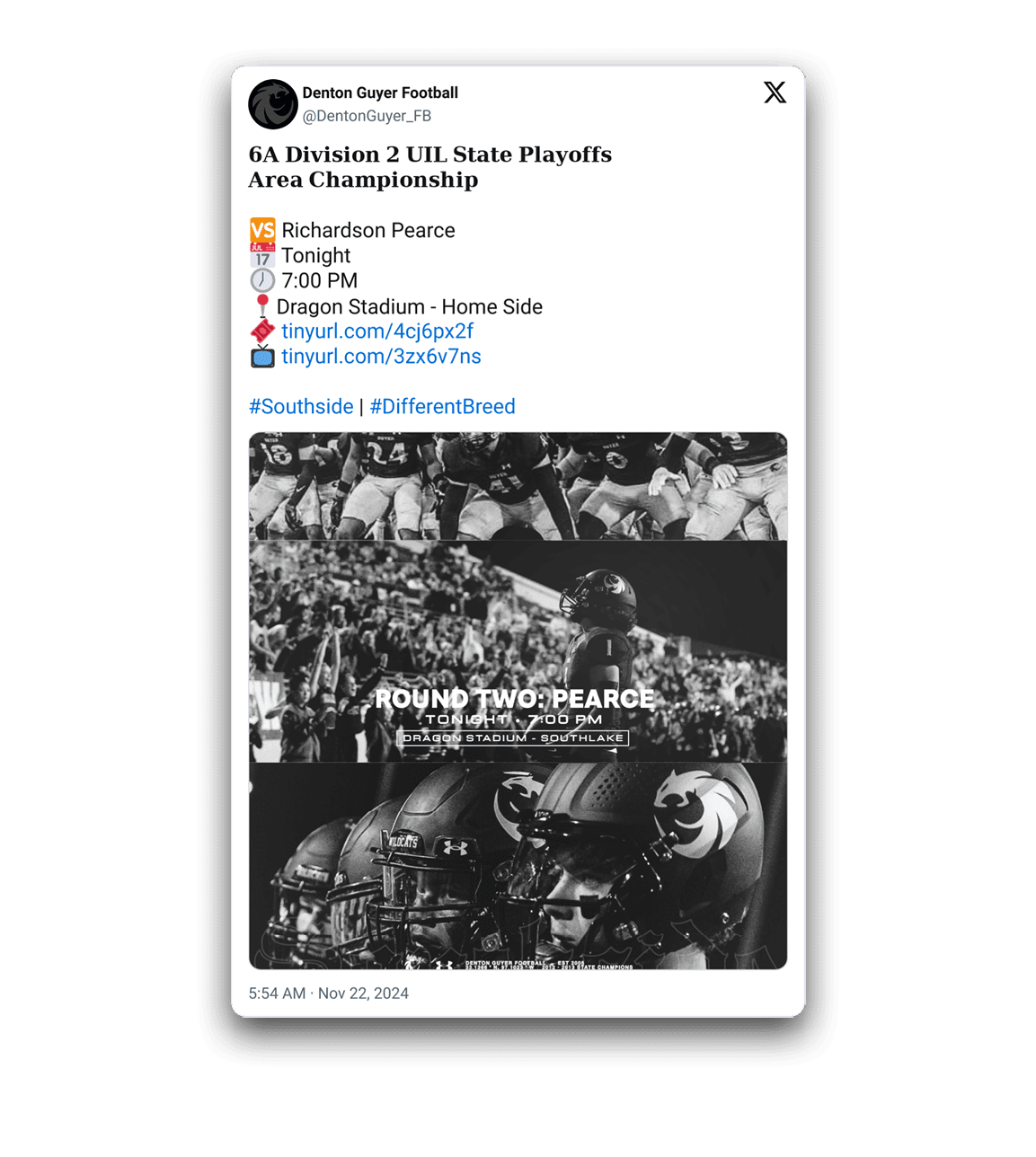
Task: Click the ROUND TWO: PEARCE title in the graphic
Action: (x=514, y=699)
